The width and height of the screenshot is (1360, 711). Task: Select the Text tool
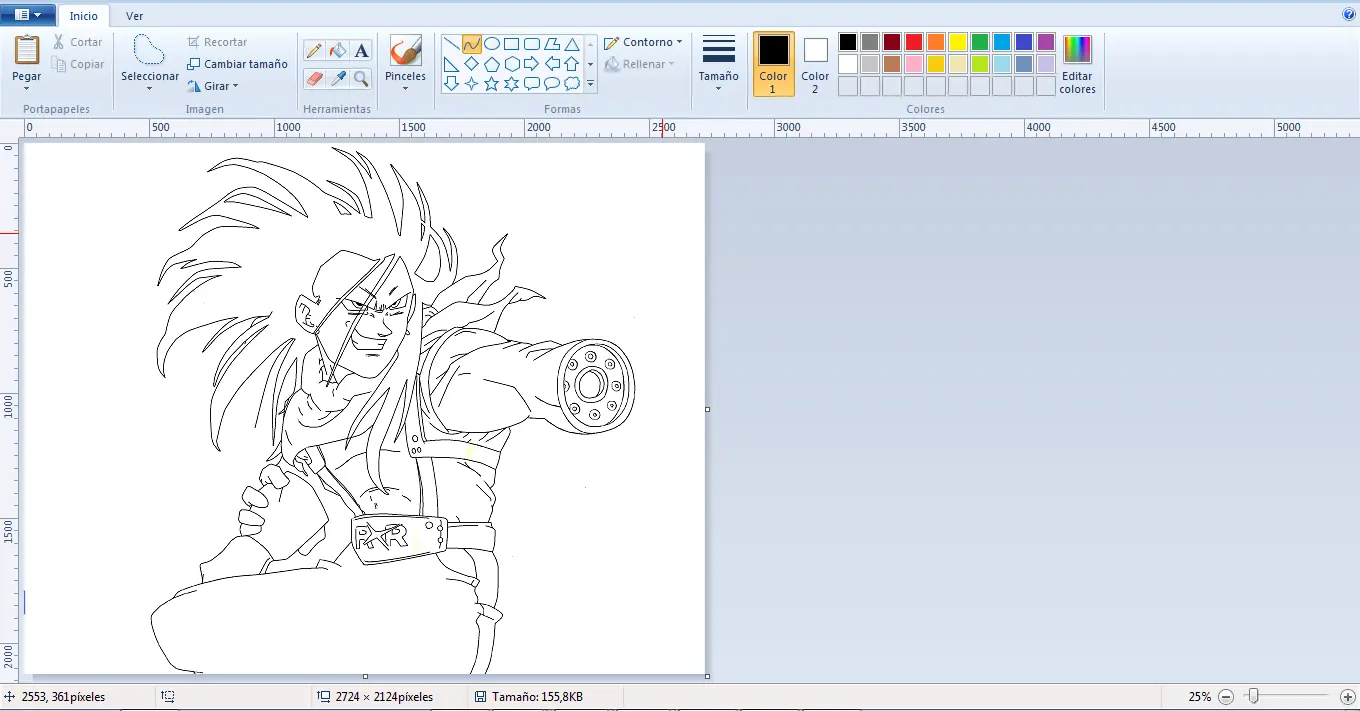362,50
